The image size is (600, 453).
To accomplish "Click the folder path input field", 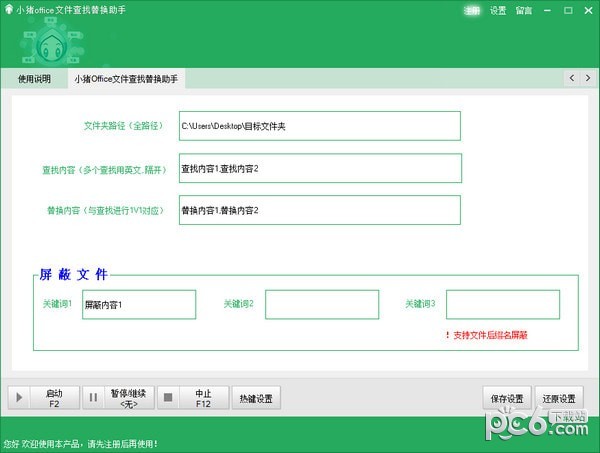I will 320,126.
